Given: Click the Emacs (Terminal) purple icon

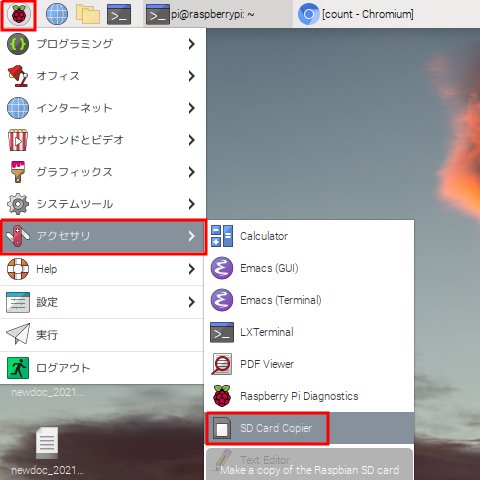Looking at the screenshot, I should (222, 300).
